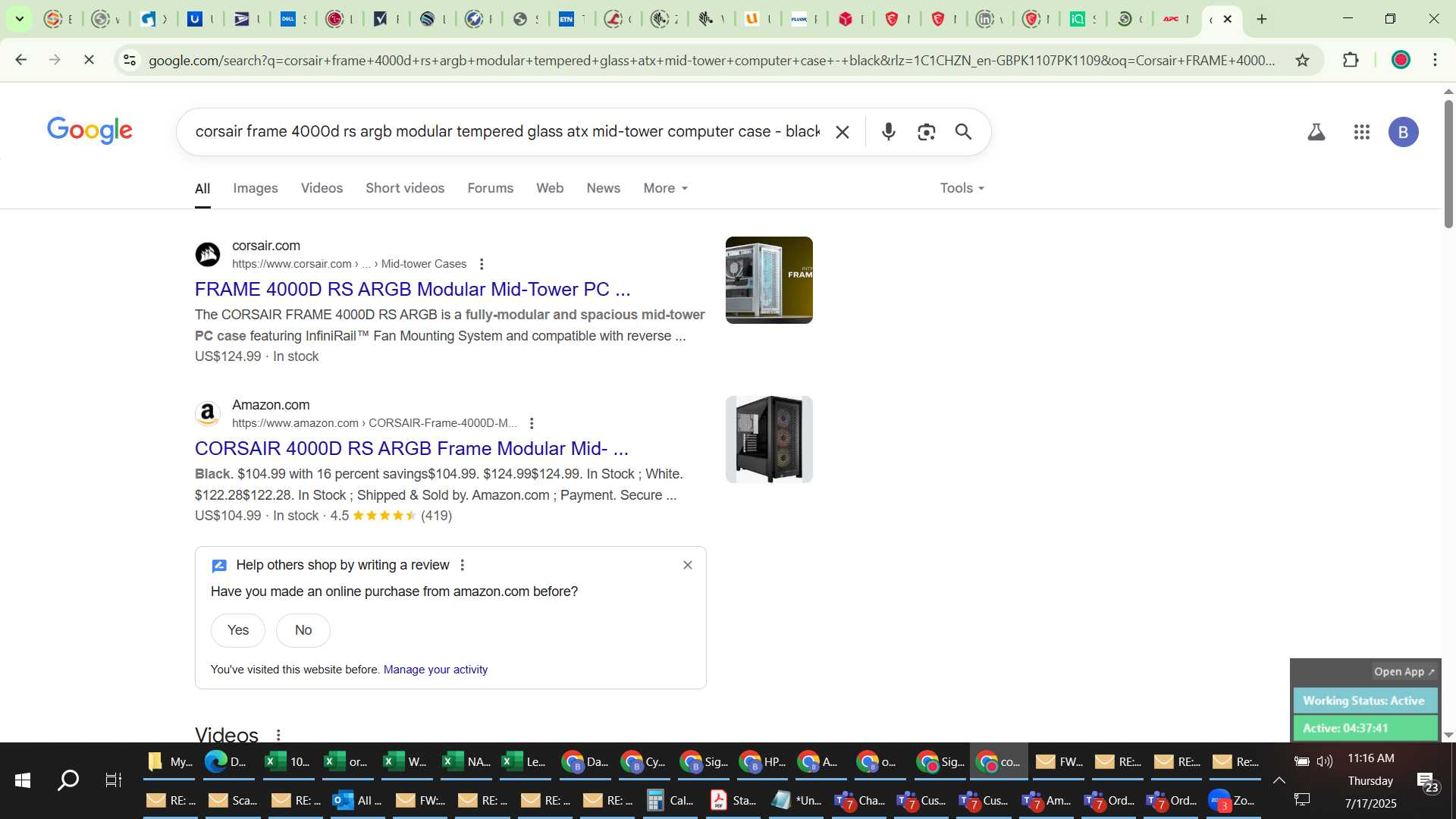Open options beside Help others shop heading
1456x819 pixels.
(x=463, y=565)
